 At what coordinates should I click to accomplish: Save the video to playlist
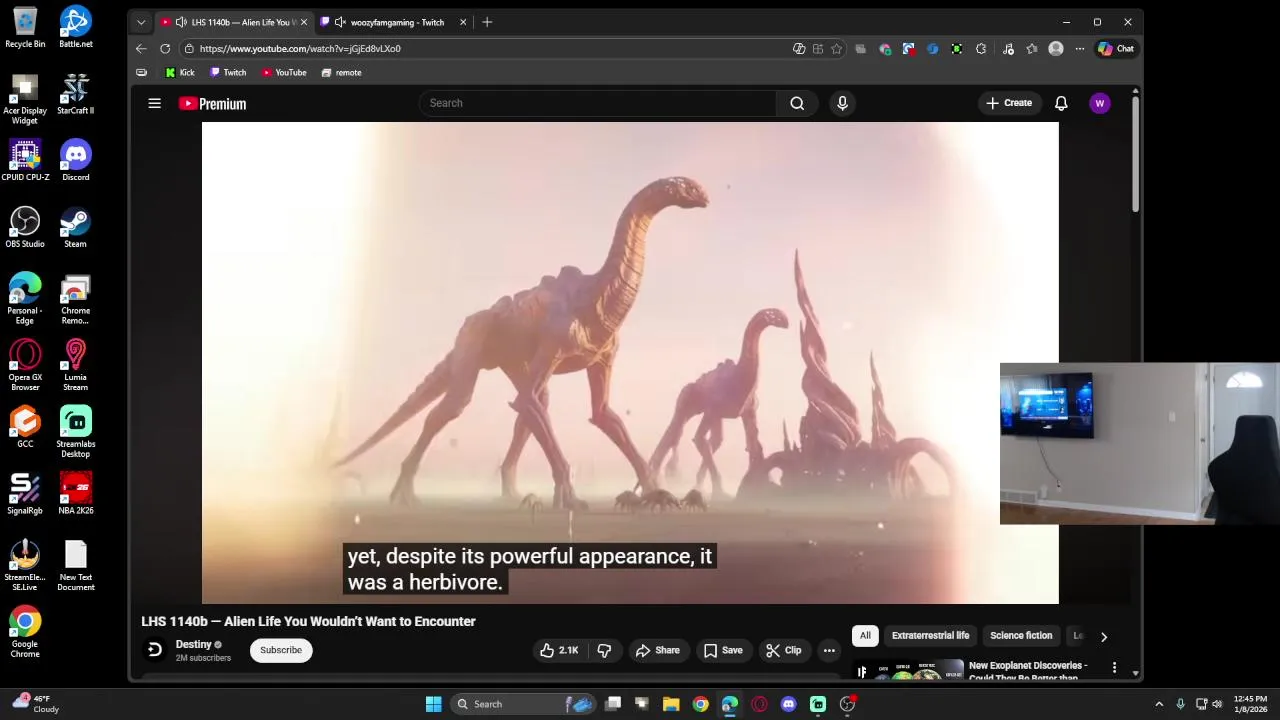tap(723, 650)
